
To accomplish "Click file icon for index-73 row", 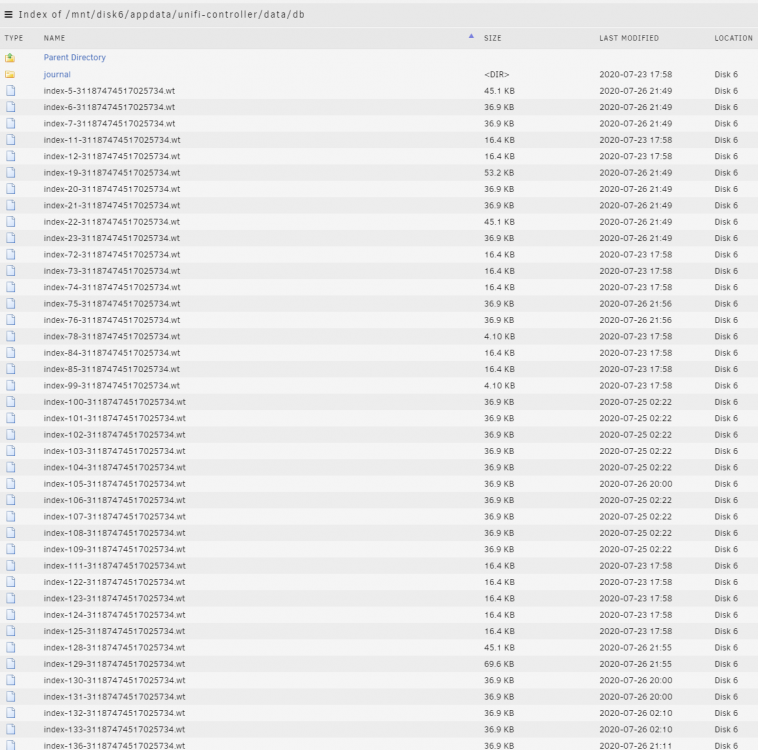I will point(11,271).
